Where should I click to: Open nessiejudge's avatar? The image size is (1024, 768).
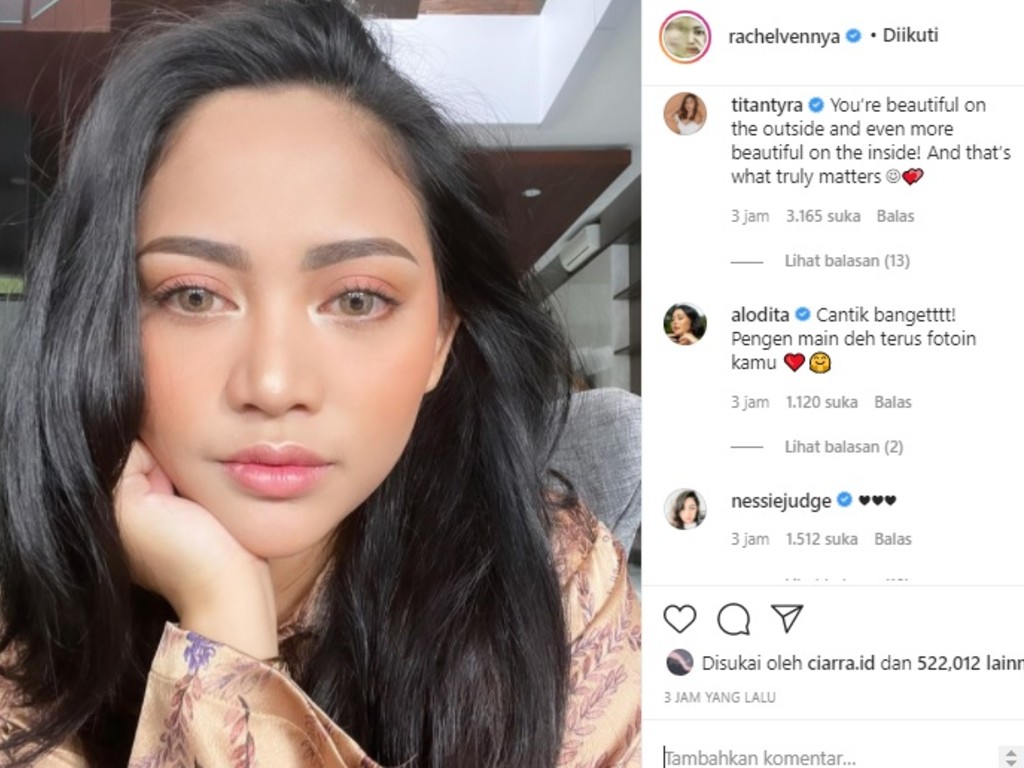684,509
